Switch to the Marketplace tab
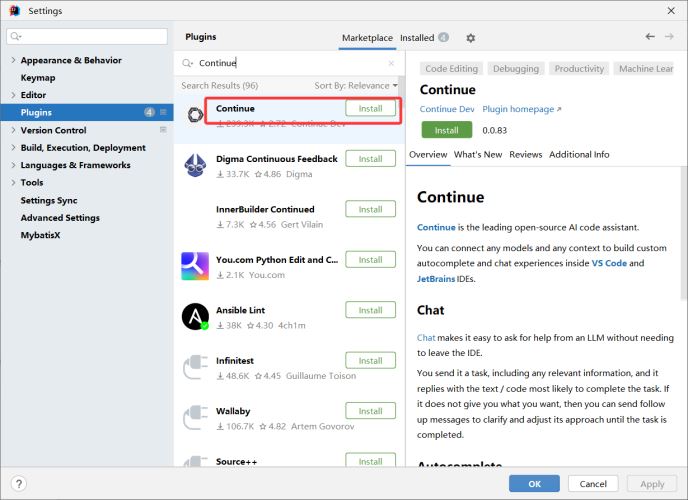The image size is (688, 500). 367,38
